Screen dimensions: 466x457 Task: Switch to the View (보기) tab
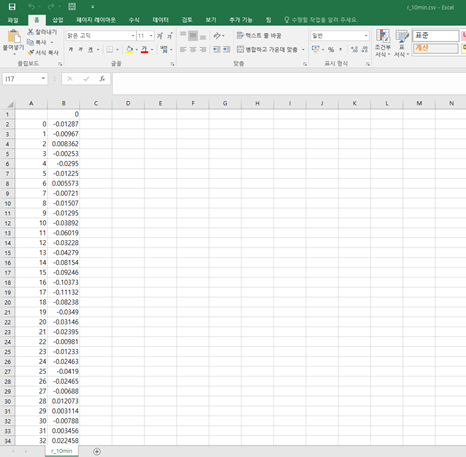click(x=211, y=20)
